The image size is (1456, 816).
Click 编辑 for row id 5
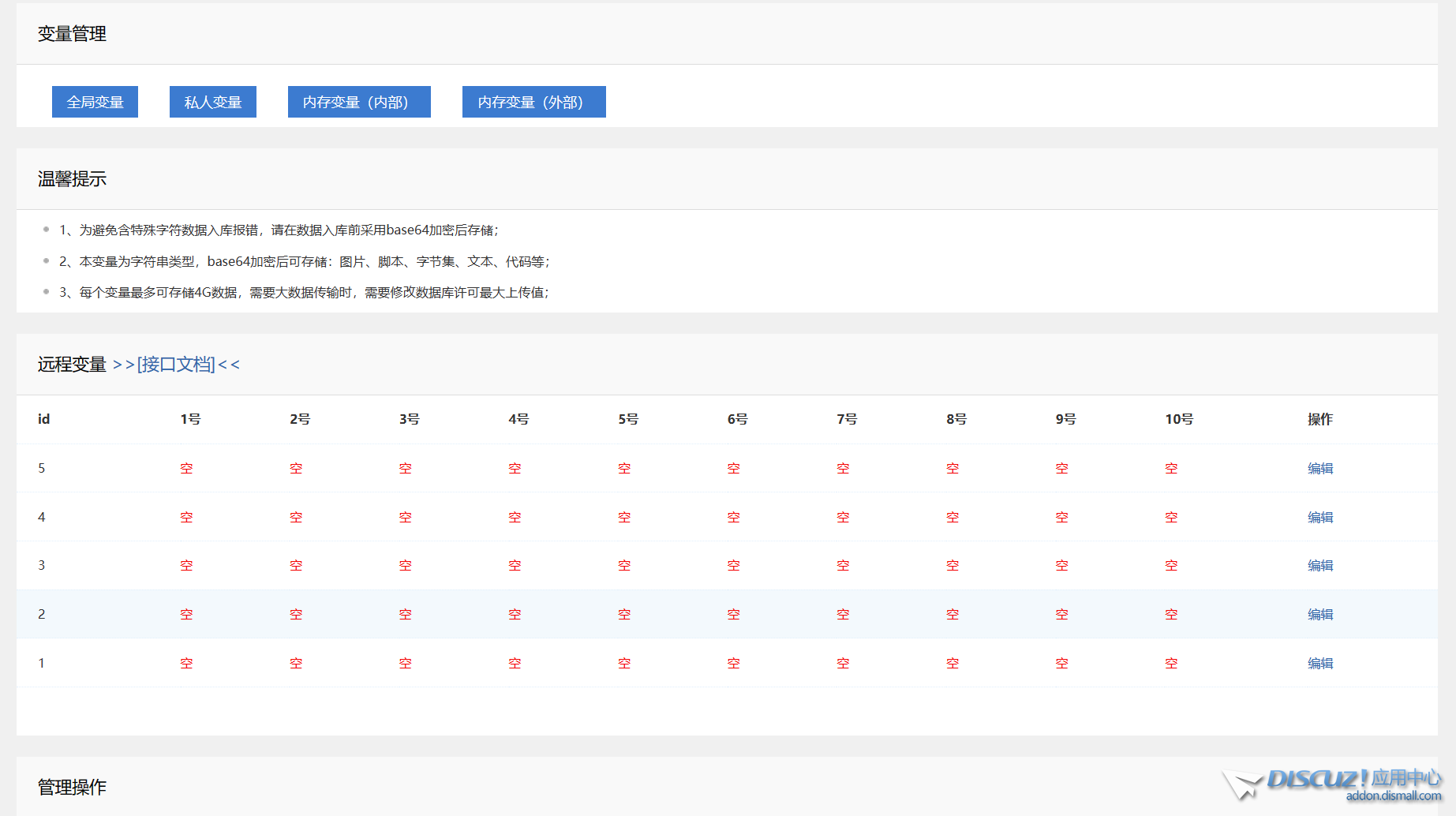click(1319, 469)
